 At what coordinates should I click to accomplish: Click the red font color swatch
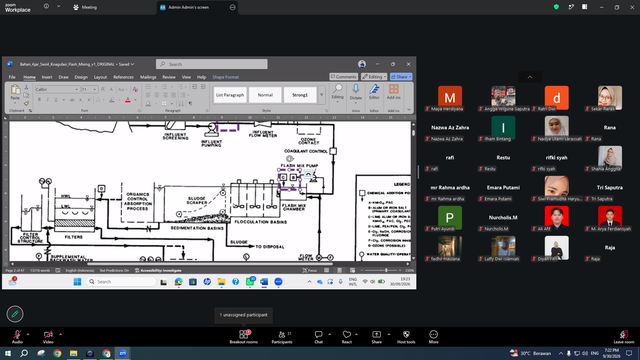(x=128, y=100)
